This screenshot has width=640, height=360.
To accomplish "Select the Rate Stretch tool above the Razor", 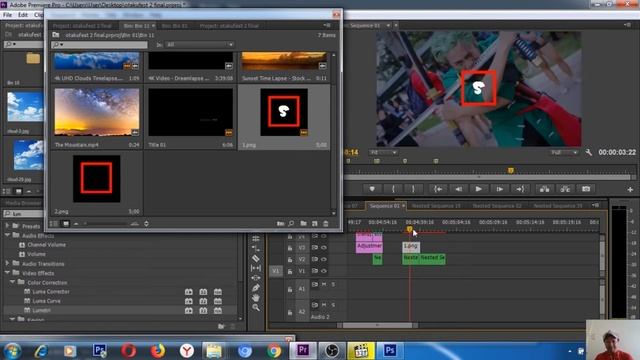I will click(256, 248).
